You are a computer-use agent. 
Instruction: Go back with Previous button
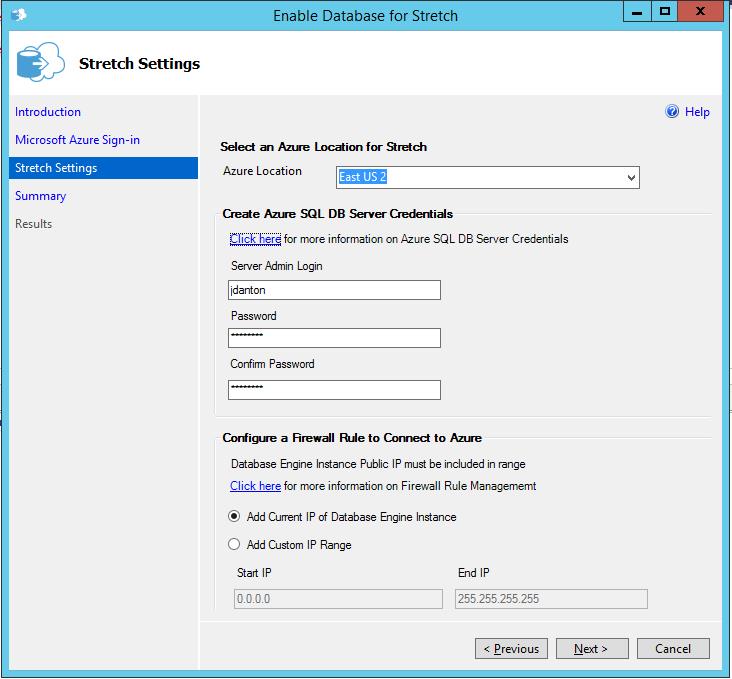511,649
